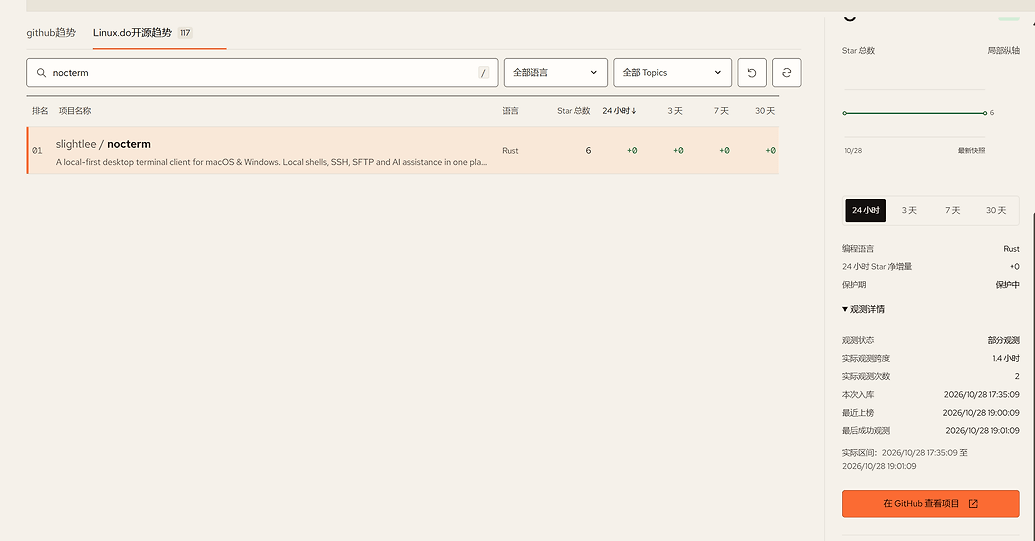
Task: Click the 排名 column header
Action: 40,111
